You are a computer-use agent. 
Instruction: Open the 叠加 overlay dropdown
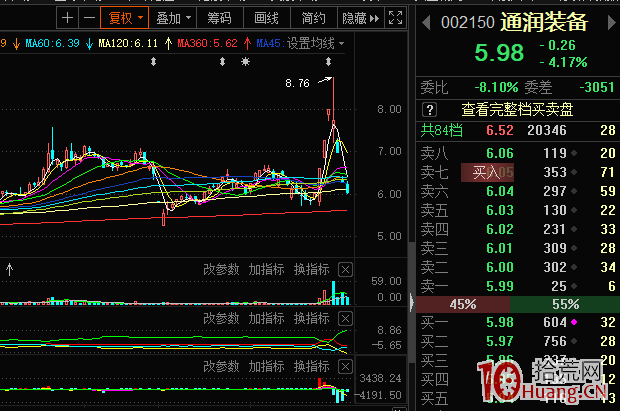tap(173, 17)
